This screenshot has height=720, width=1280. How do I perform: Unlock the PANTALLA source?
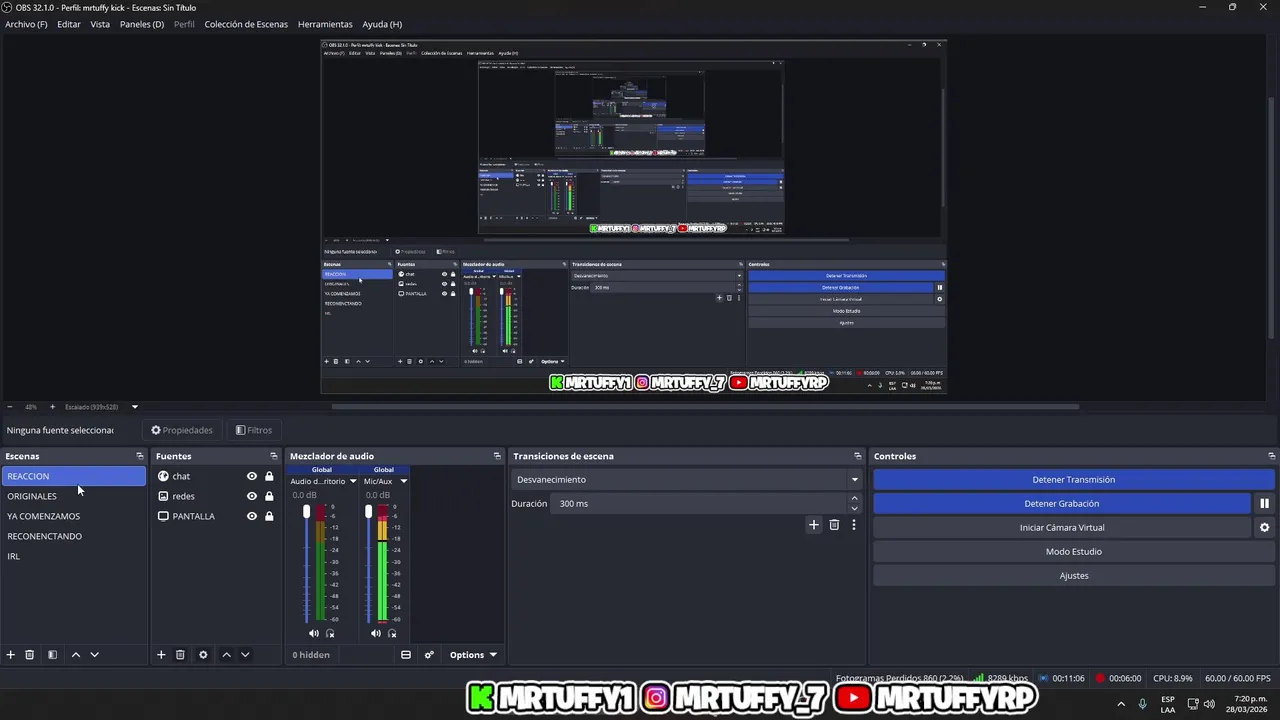tap(269, 516)
